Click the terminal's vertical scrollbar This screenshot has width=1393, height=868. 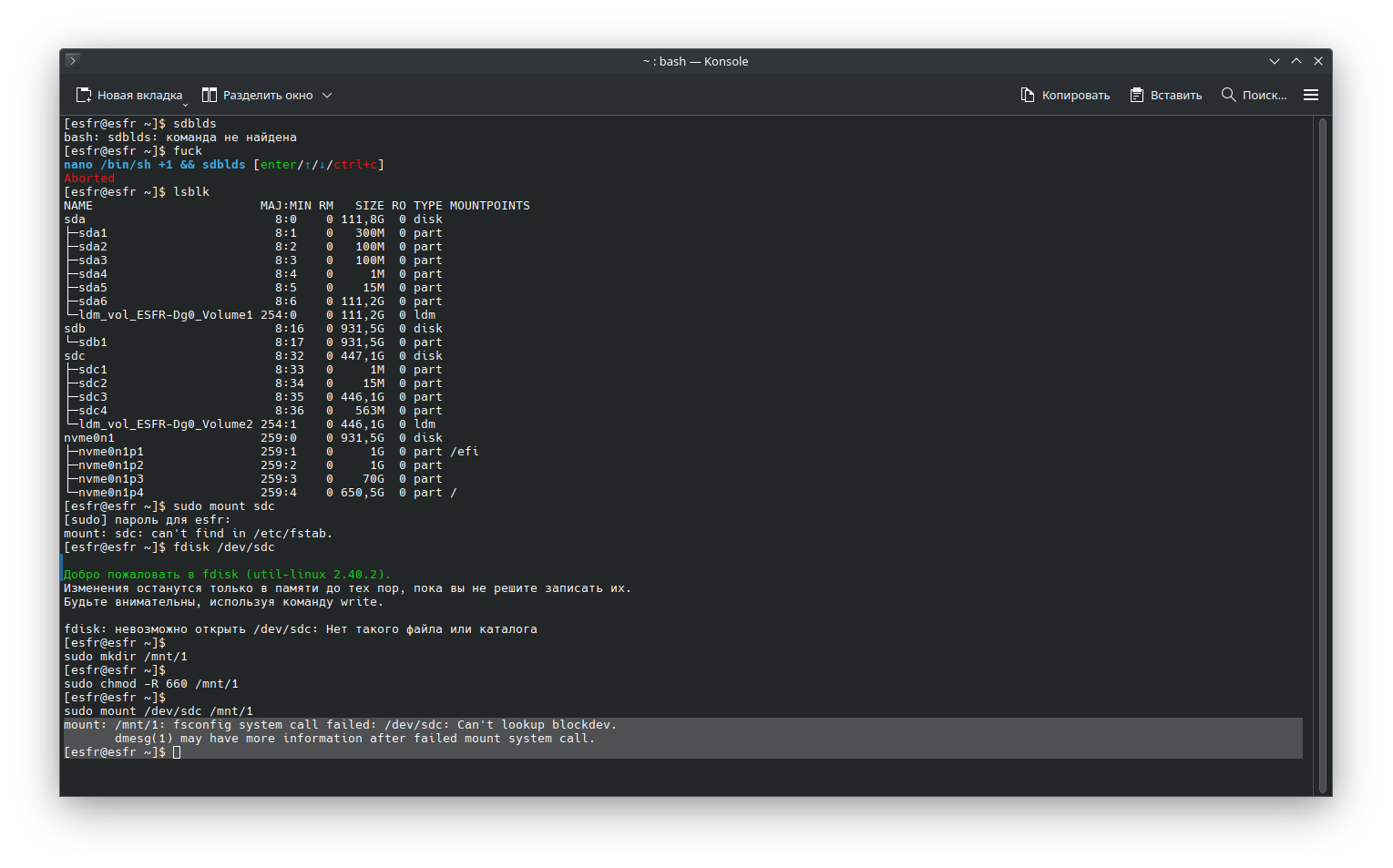point(1322,455)
